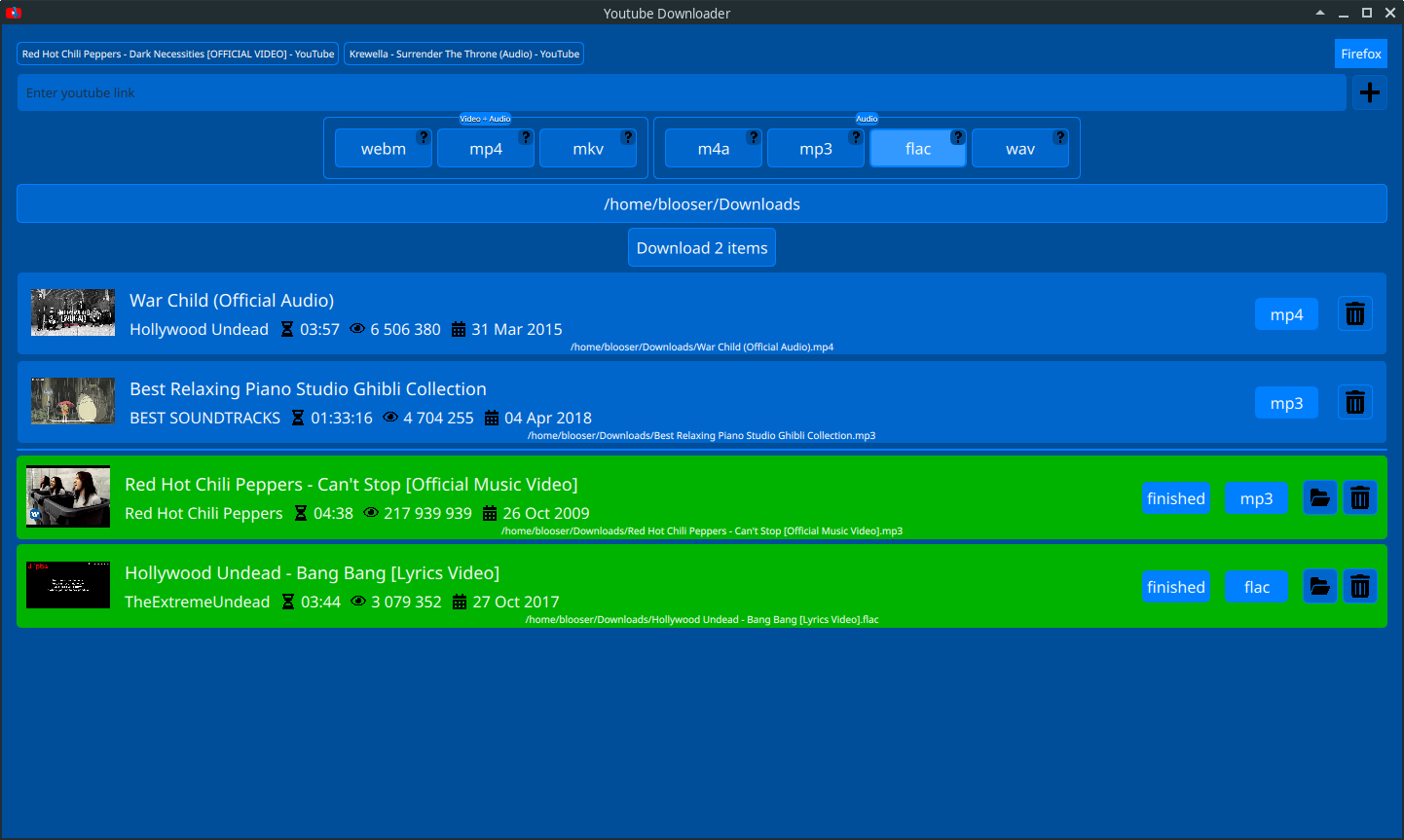Change the /home/blooser/Downloads output folder
Viewport: 1404px width, 840px height.
click(x=701, y=204)
